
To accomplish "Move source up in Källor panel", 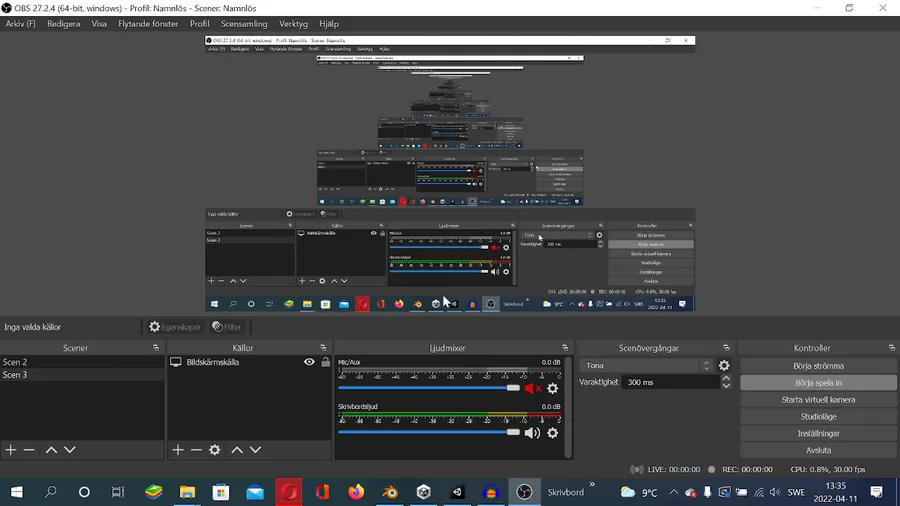I will click(x=237, y=450).
